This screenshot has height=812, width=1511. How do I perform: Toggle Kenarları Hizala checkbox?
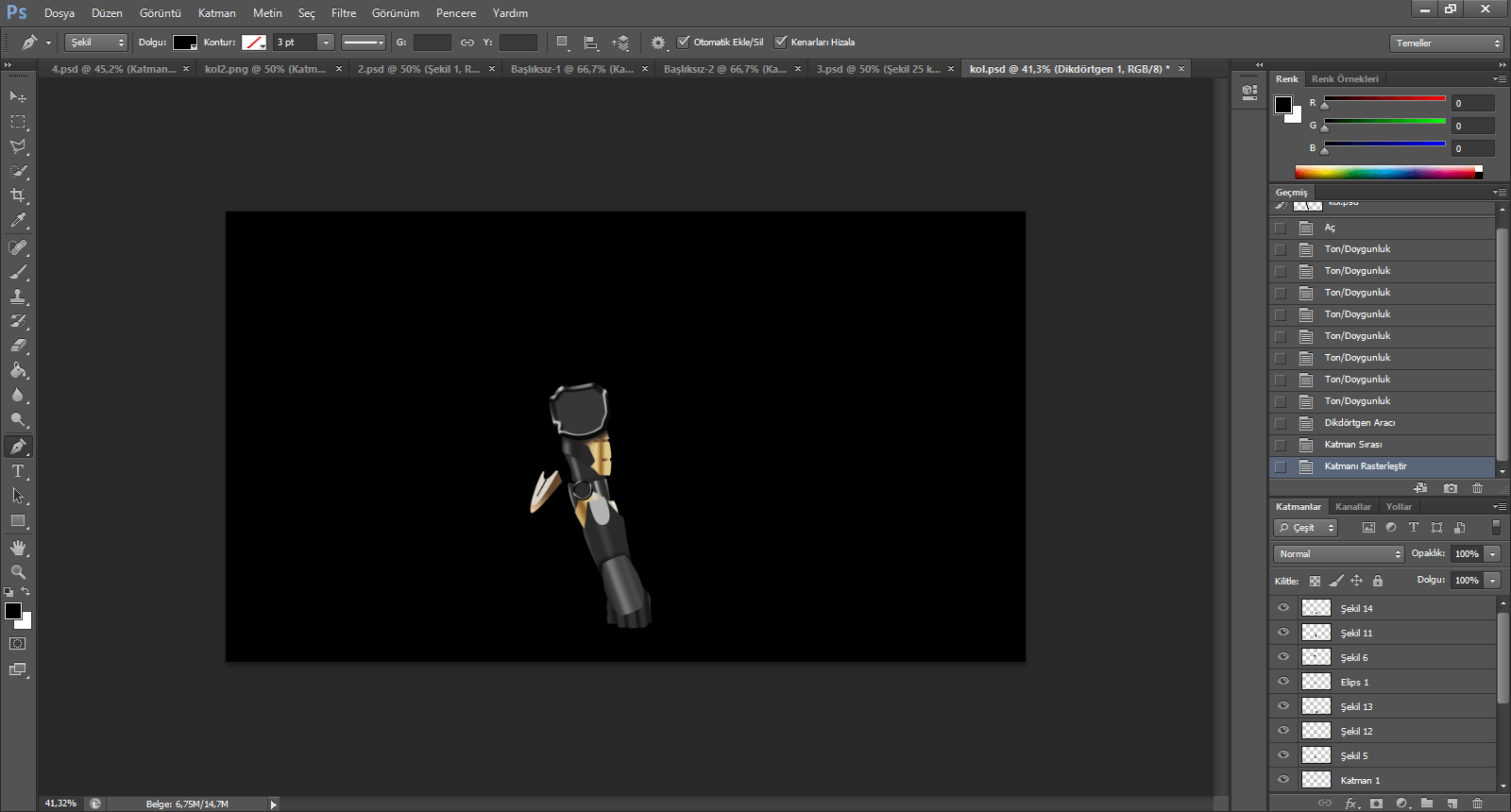coord(781,42)
